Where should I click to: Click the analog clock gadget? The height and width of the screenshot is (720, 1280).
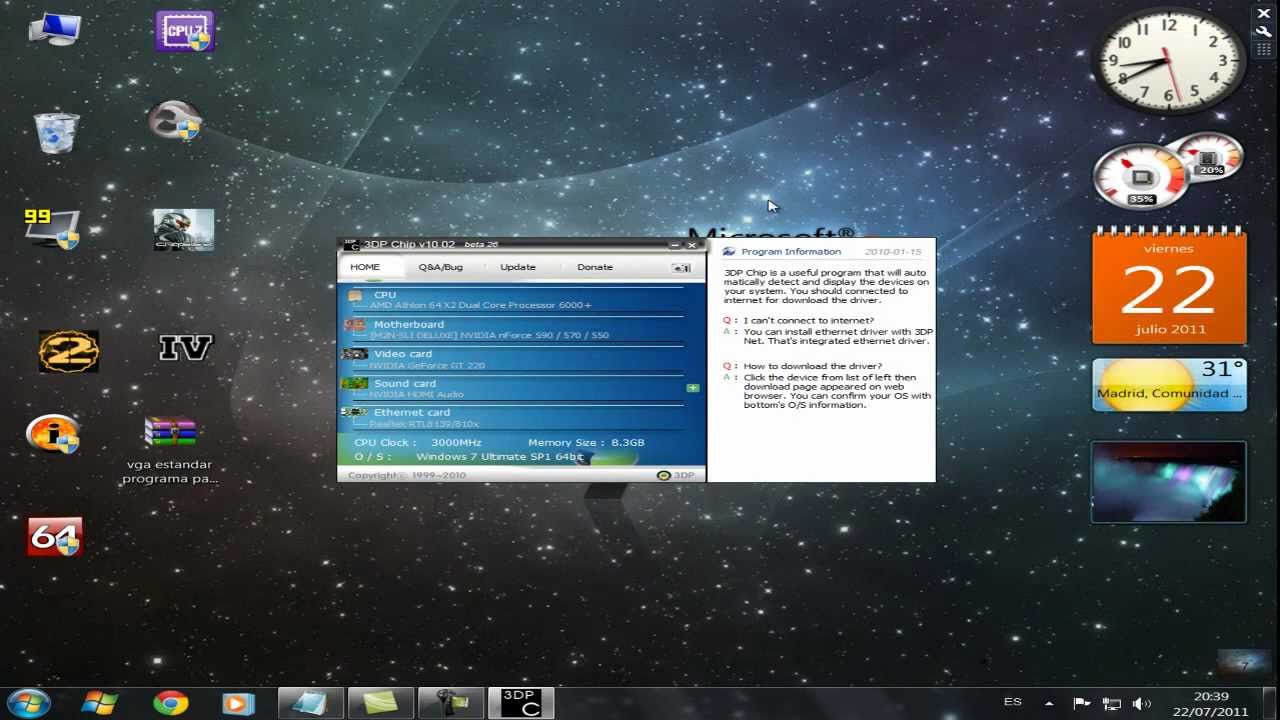click(1169, 63)
